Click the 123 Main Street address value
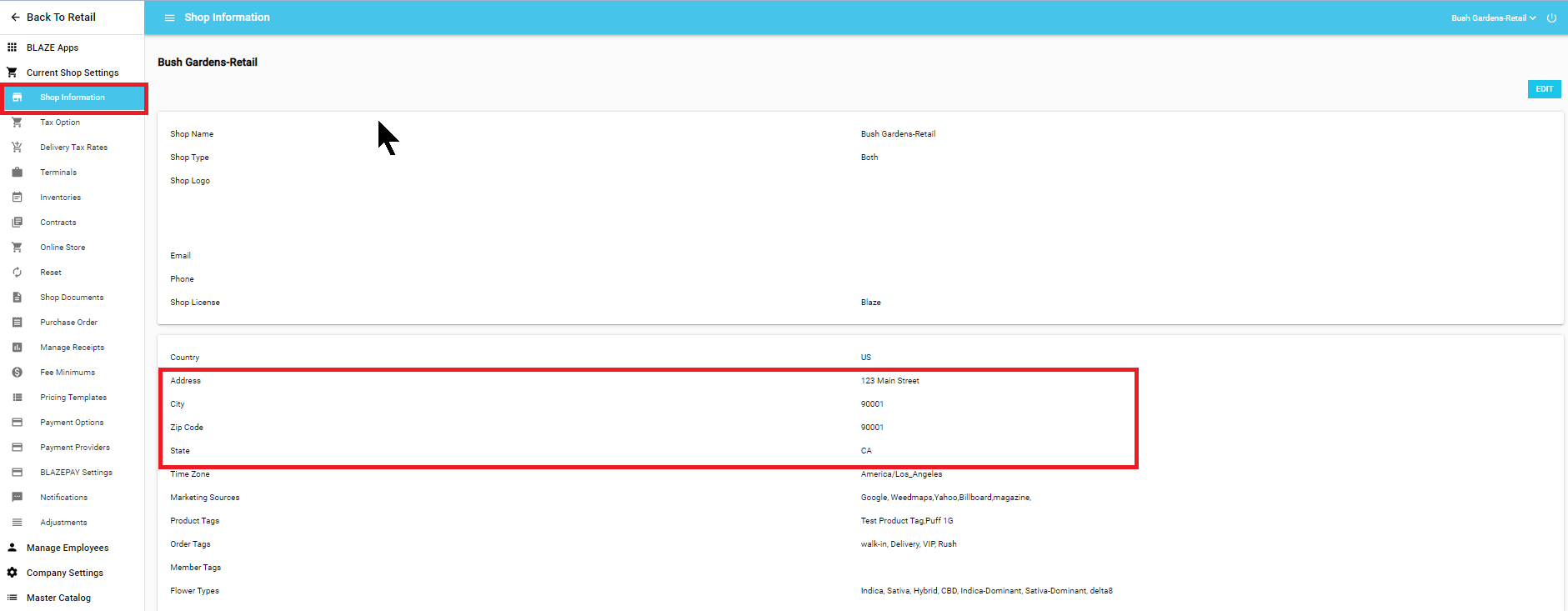Screen dimensions: 1568x611 (x=889, y=381)
